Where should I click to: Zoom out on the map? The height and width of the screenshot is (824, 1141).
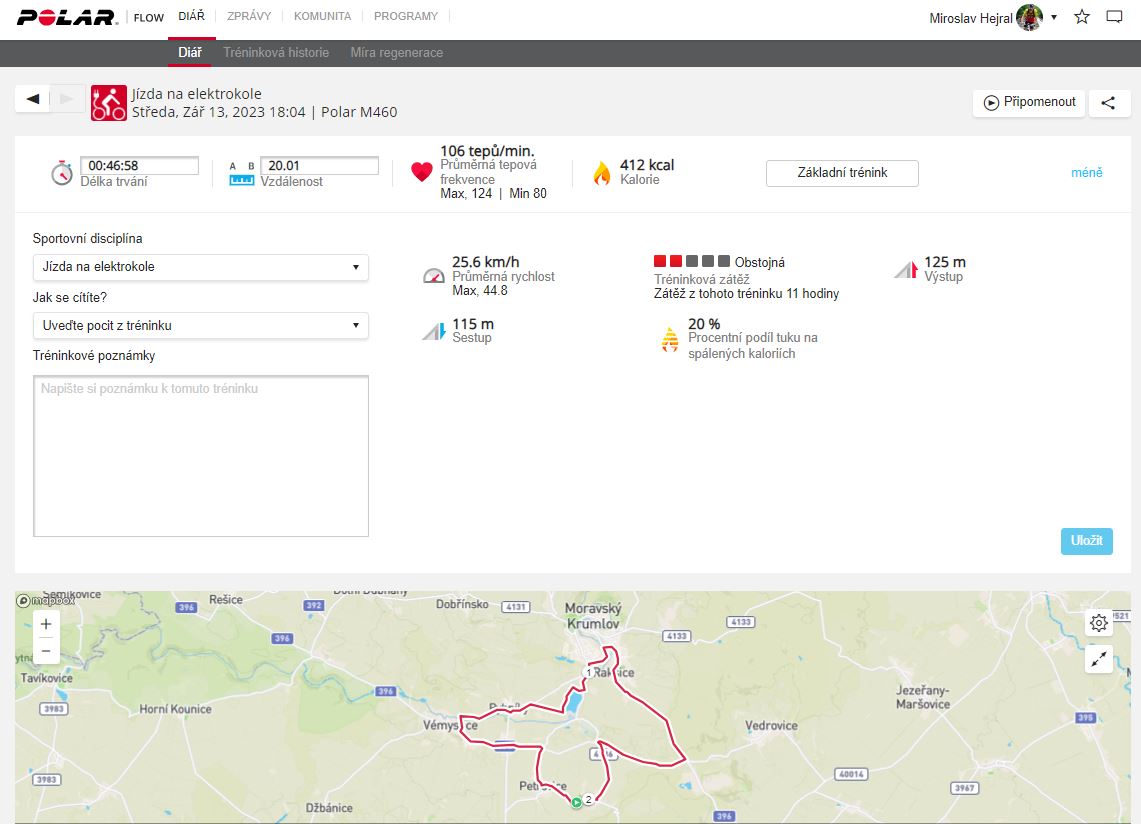point(46,651)
